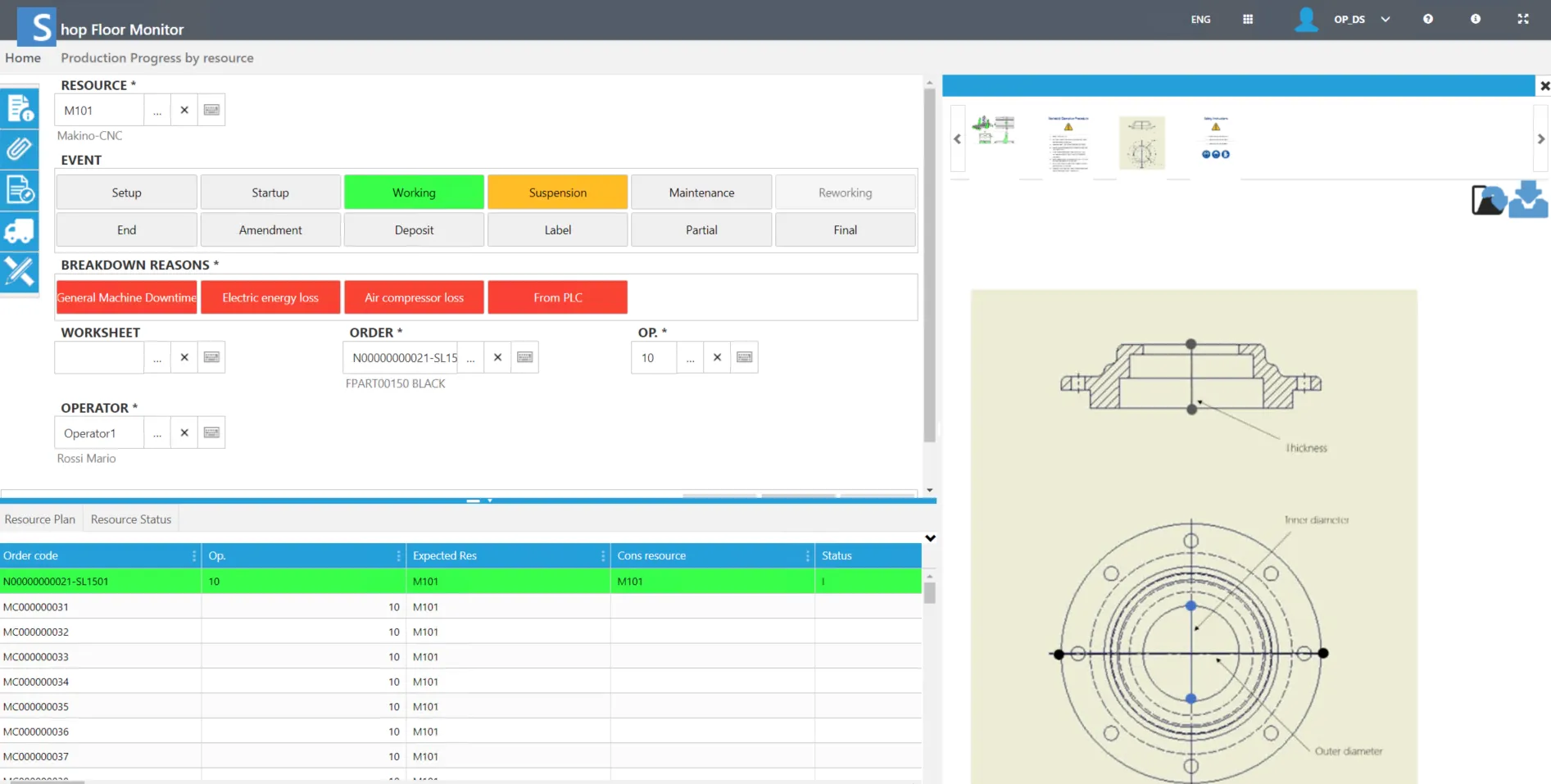
Task: Toggle the Suspension event state
Action: [557, 192]
